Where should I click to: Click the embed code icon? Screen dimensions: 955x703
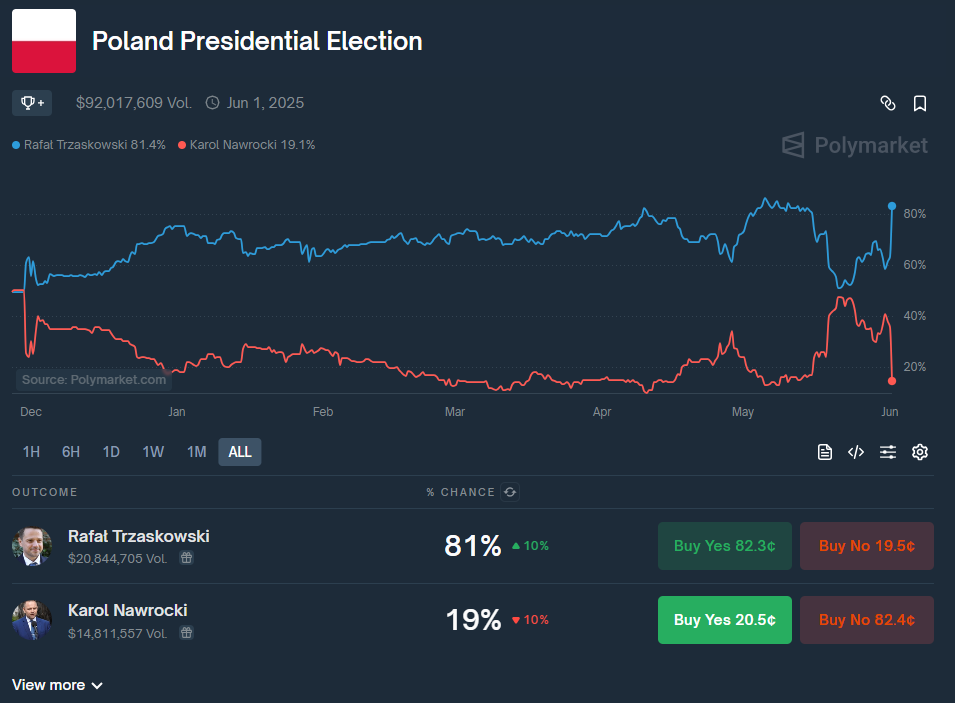click(x=856, y=452)
